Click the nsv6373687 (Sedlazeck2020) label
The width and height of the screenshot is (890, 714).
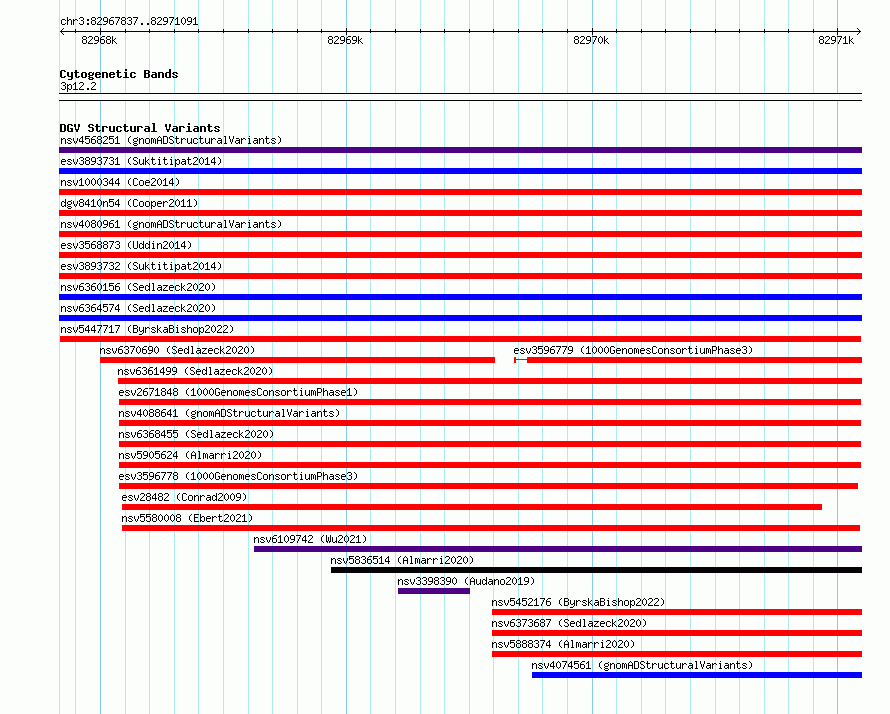pyautogui.click(x=569, y=623)
